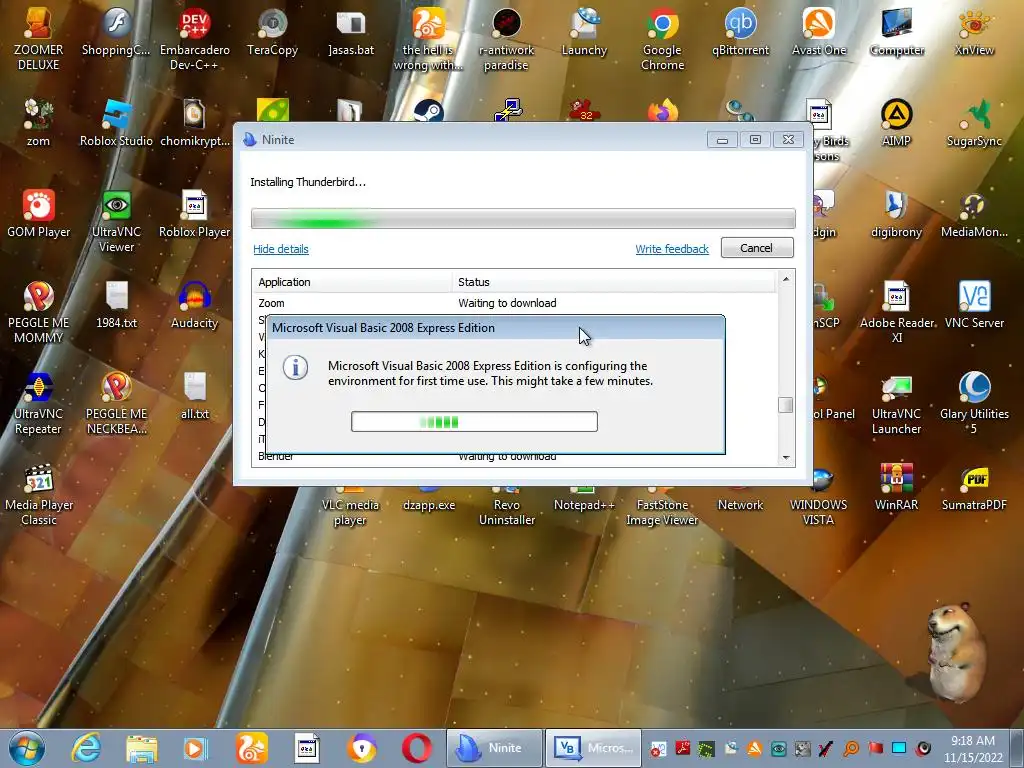Launch Internet Explorer from the taskbar
1024x768 pixels.
(x=86, y=748)
